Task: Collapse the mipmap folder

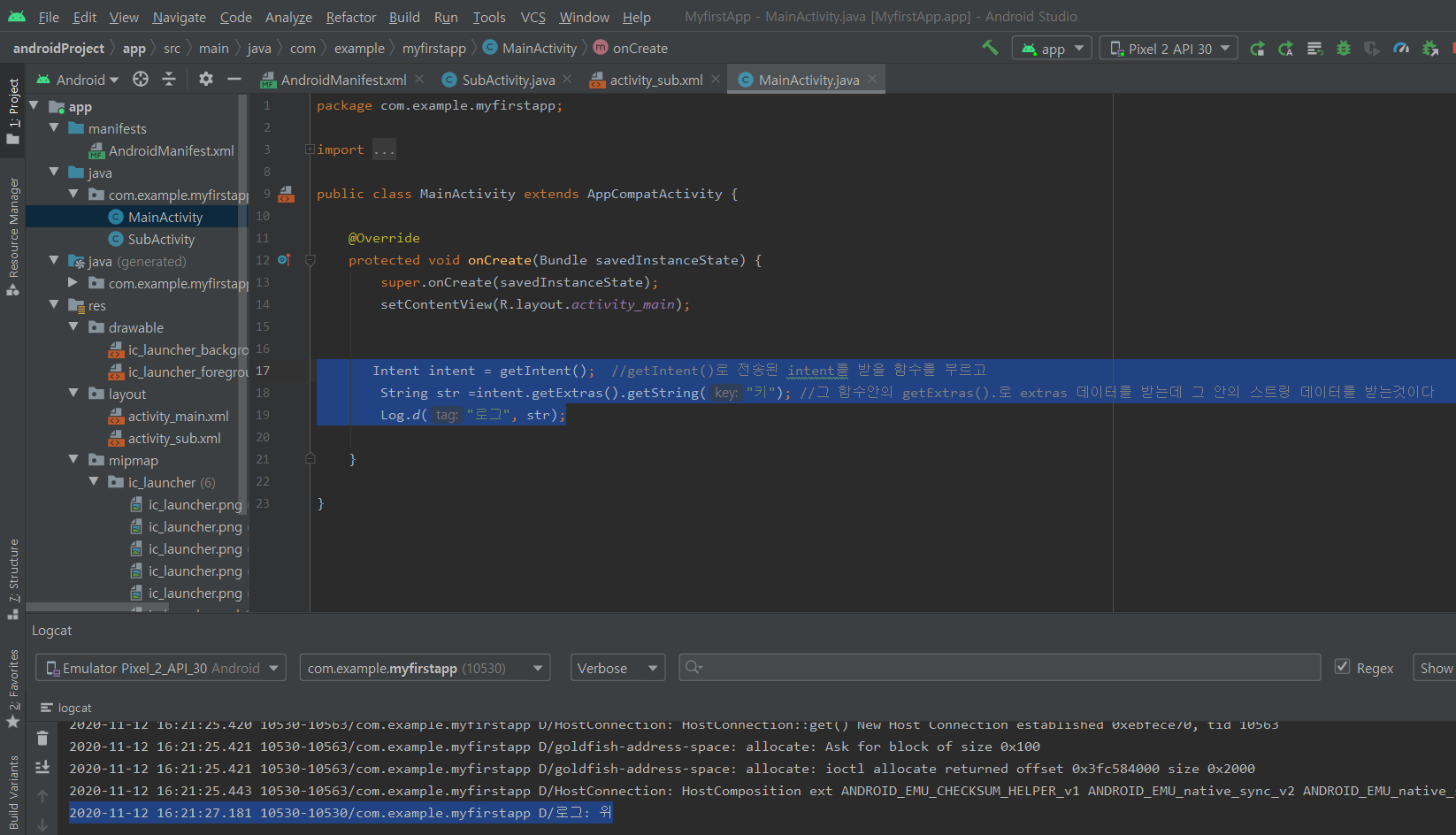Action: tap(73, 460)
